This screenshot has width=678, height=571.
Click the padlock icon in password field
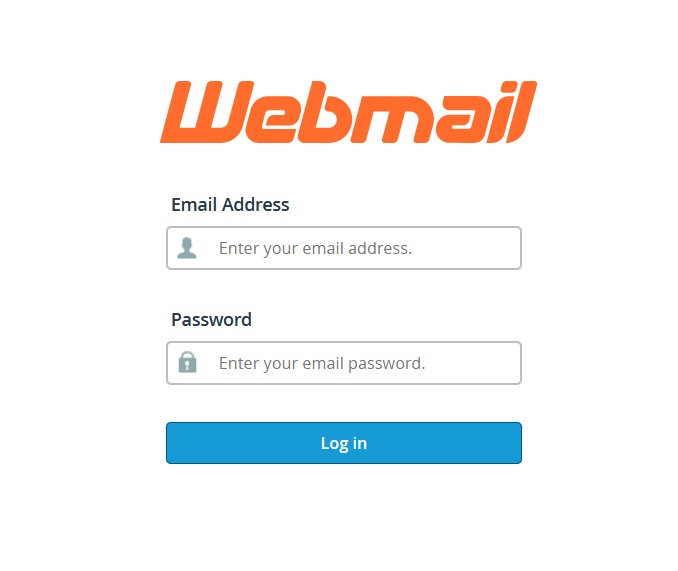(187, 362)
